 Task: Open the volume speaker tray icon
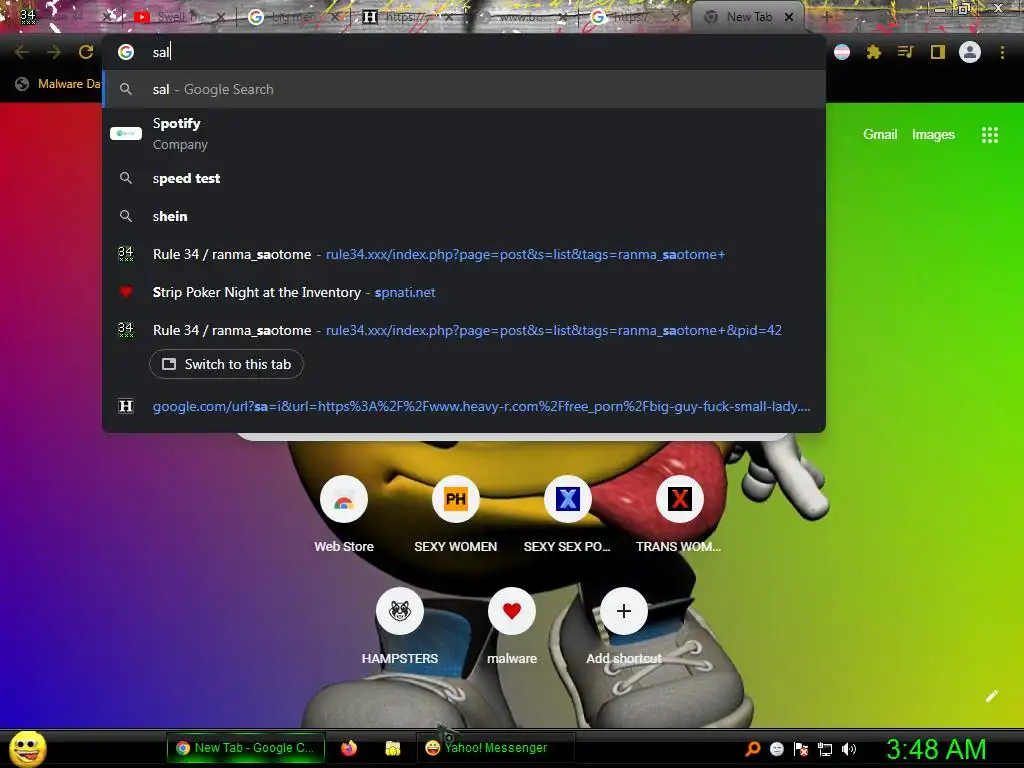pos(849,749)
